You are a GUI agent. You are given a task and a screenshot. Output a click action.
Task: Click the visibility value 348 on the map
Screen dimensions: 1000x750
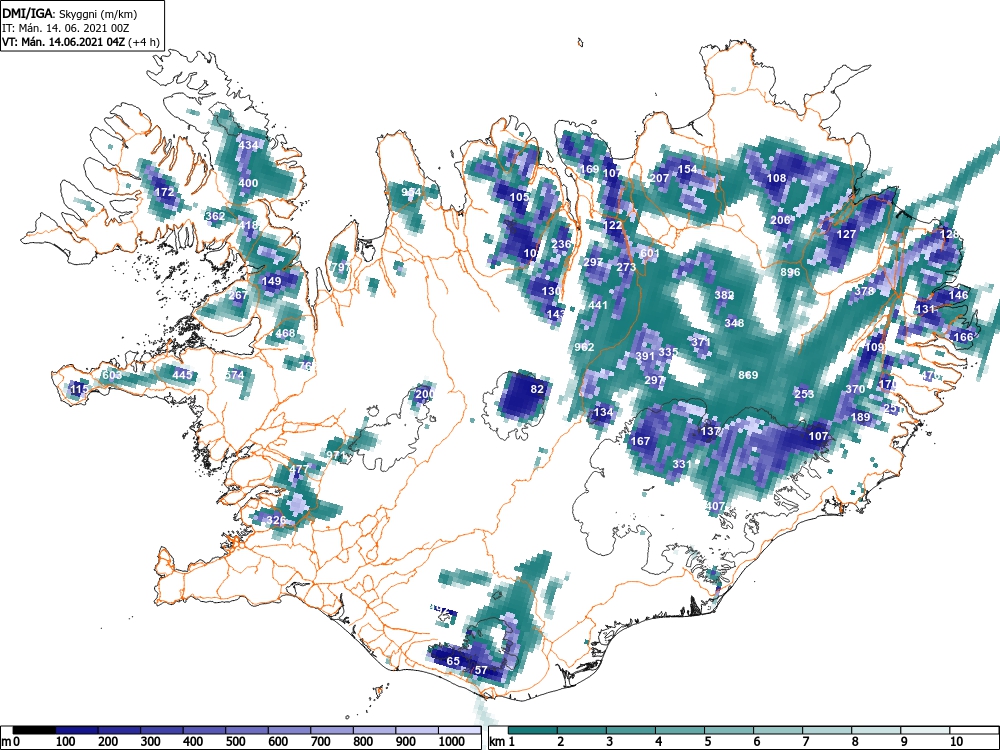pos(734,323)
